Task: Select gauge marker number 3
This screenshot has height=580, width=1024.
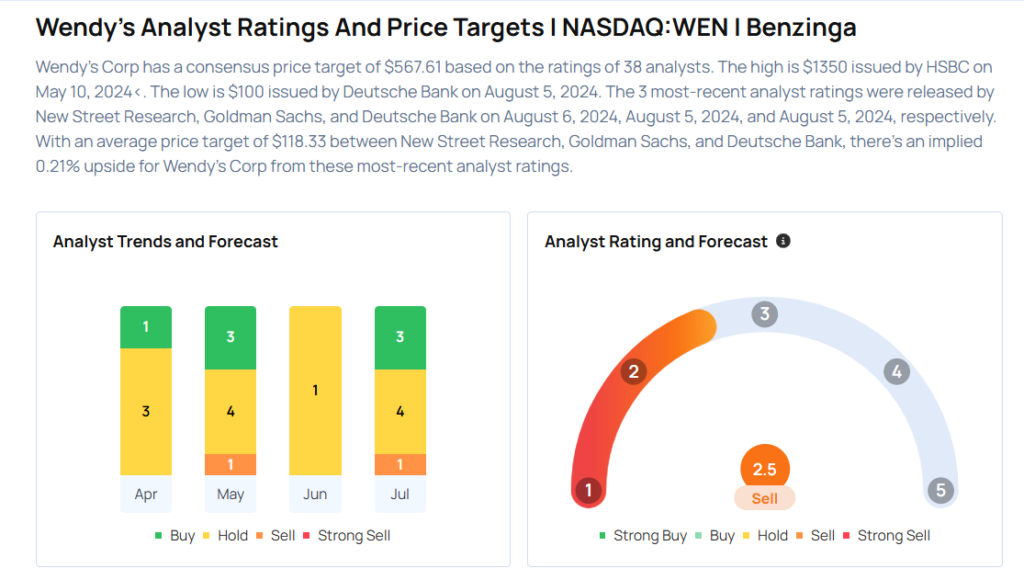Action: tap(765, 314)
